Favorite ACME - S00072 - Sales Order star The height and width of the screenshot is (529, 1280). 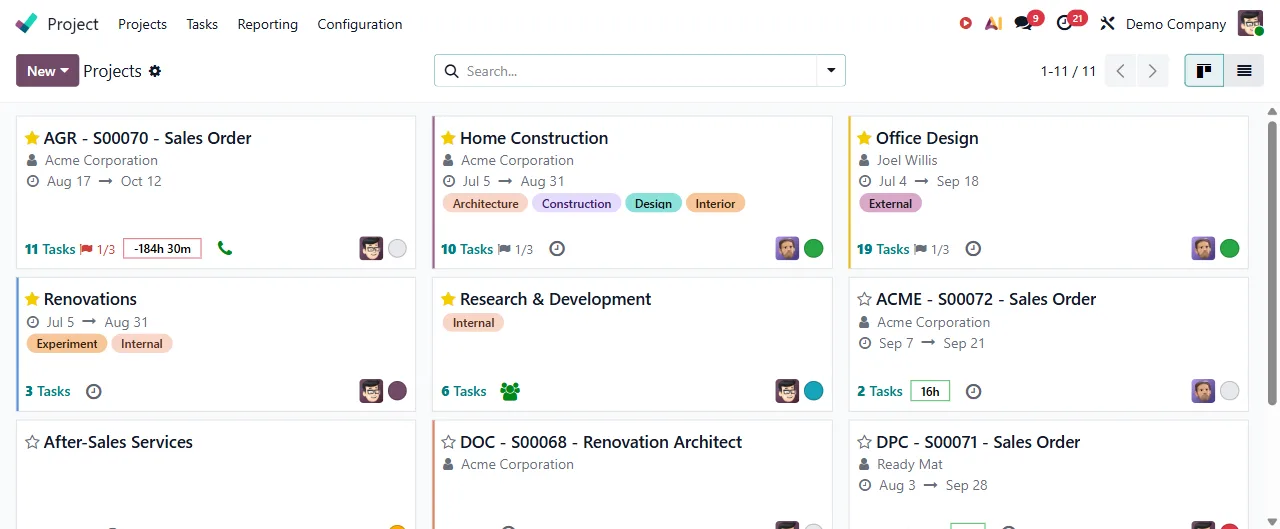pyautogui.click(x=864, y=299)
